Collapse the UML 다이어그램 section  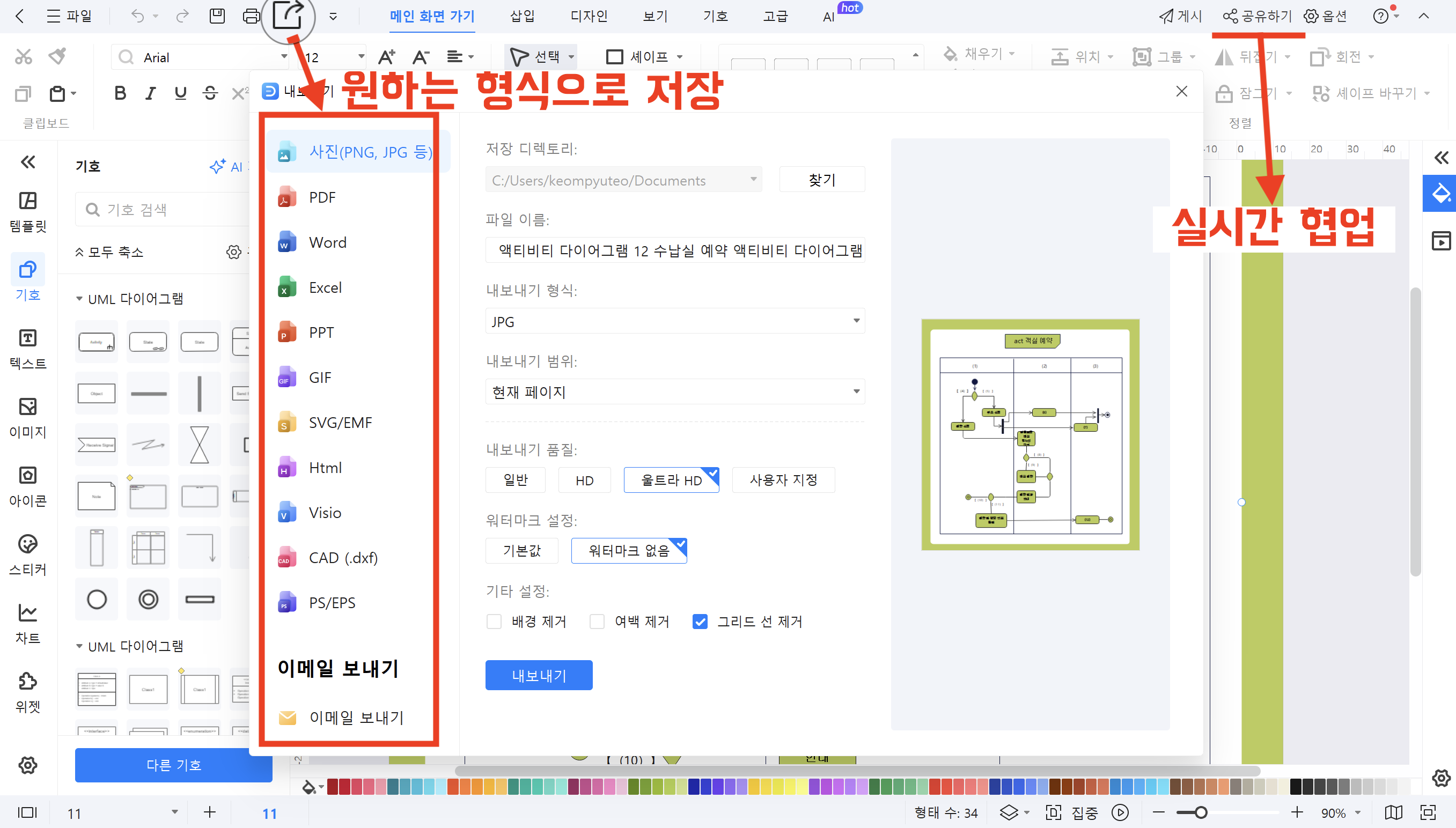pos(80,298)
